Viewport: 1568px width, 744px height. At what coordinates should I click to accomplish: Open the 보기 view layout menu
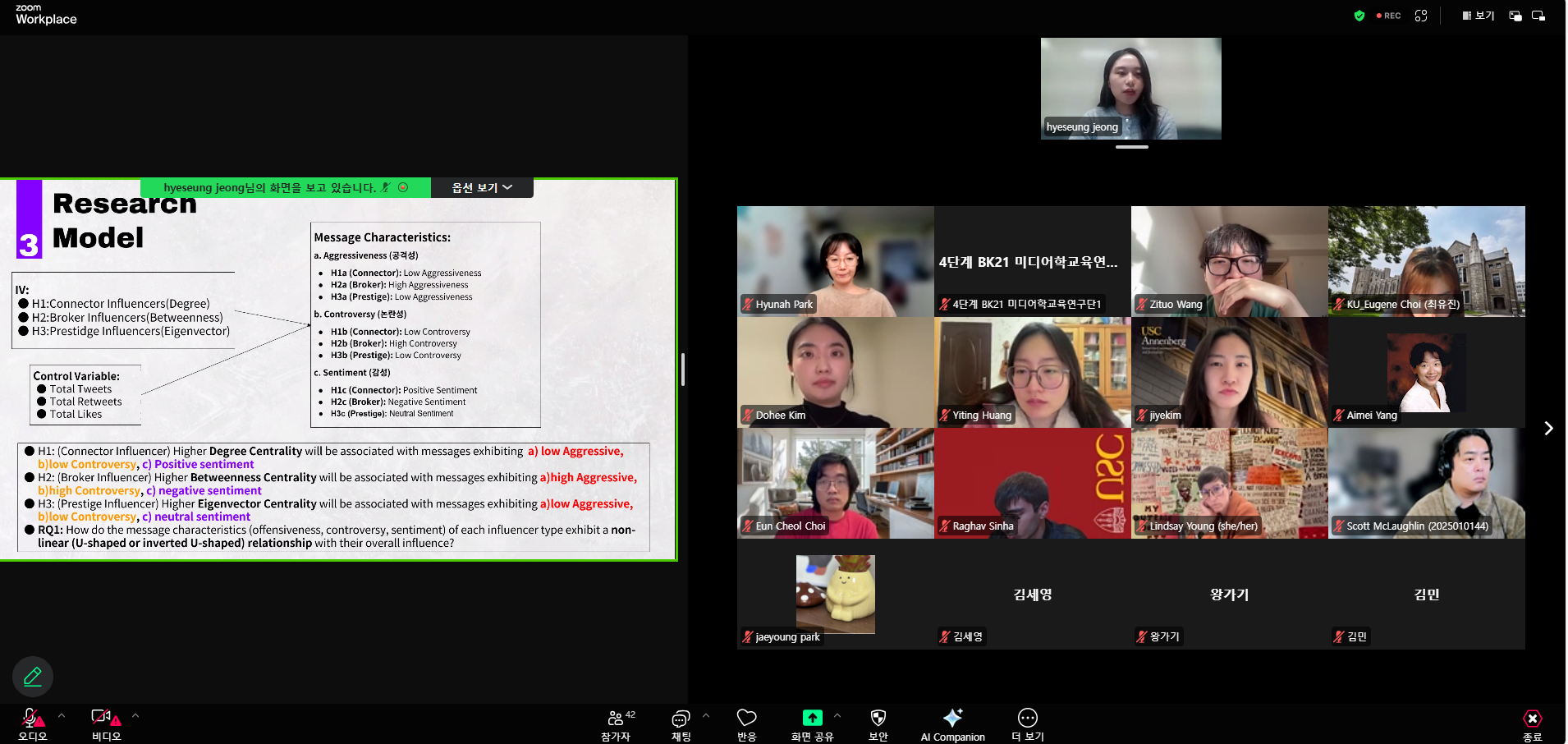point(1479,16)
